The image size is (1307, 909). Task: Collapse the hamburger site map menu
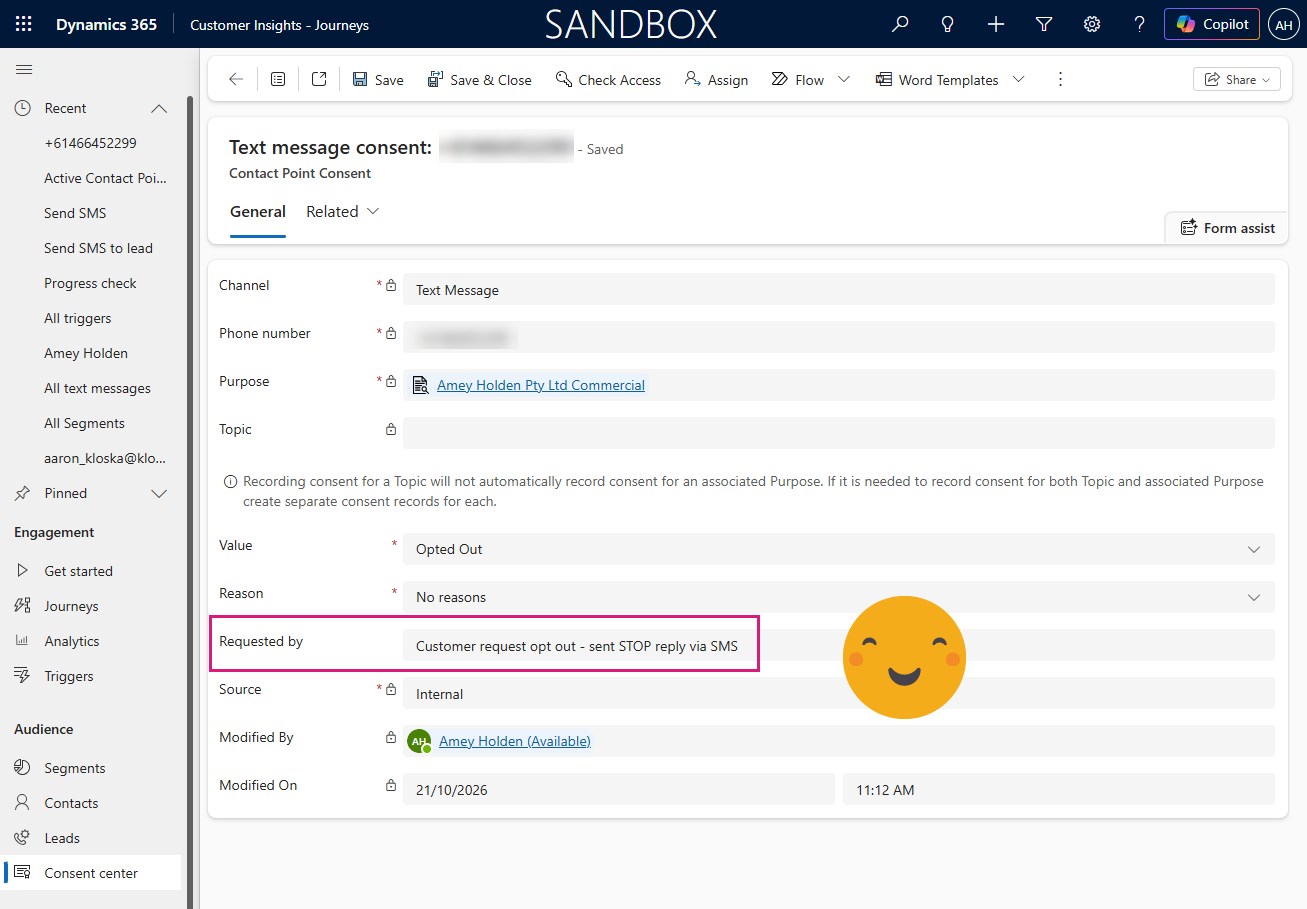pyautogui.click(x=24, y=70)
